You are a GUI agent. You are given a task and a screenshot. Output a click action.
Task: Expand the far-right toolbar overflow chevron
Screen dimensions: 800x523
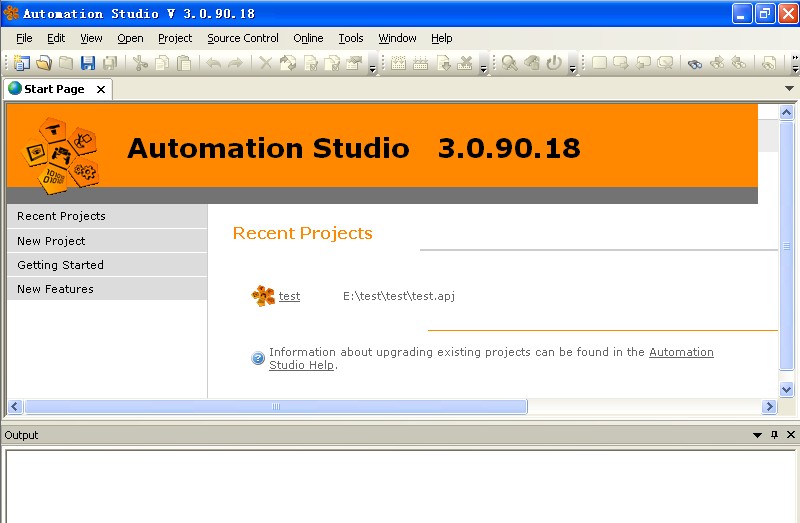(795, 63)
